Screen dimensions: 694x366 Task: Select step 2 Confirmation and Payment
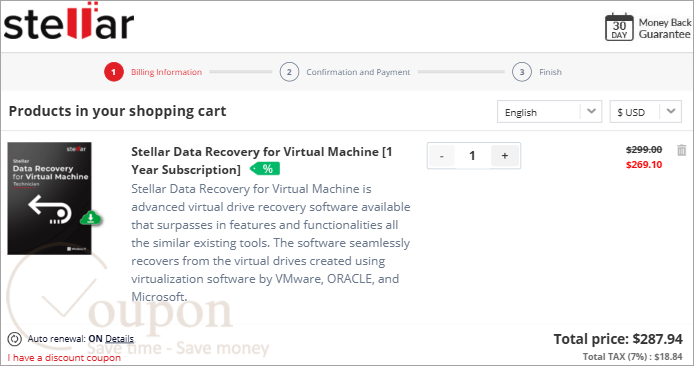345,72
